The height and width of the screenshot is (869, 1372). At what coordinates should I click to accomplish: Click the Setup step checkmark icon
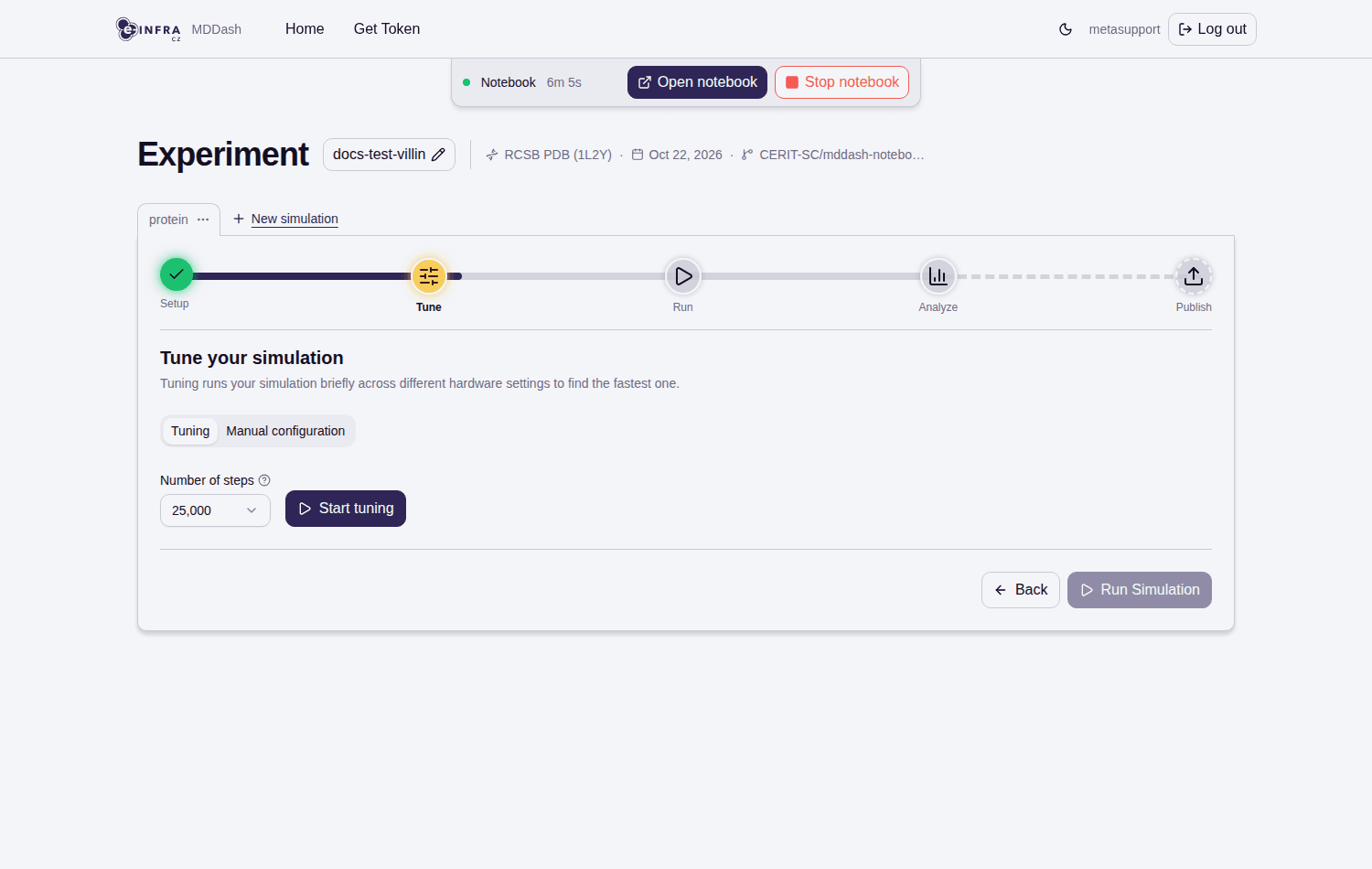point(177,274)
